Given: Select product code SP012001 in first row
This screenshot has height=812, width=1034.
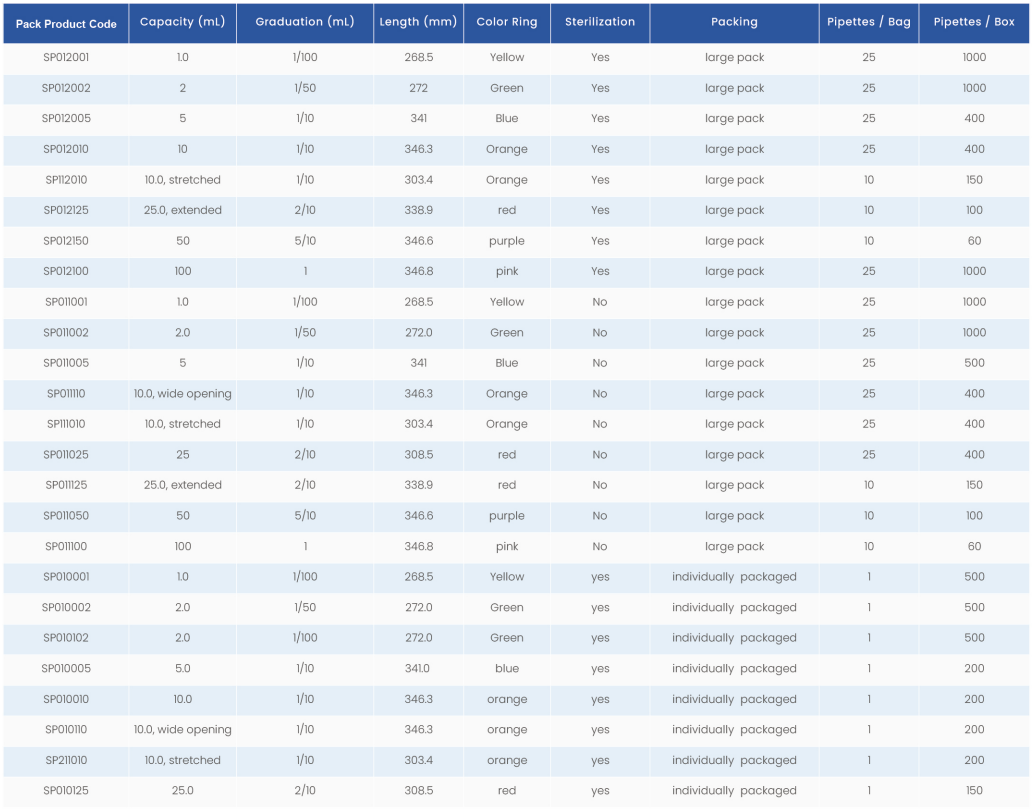Looking at the screenshot, I should [66, 58].
